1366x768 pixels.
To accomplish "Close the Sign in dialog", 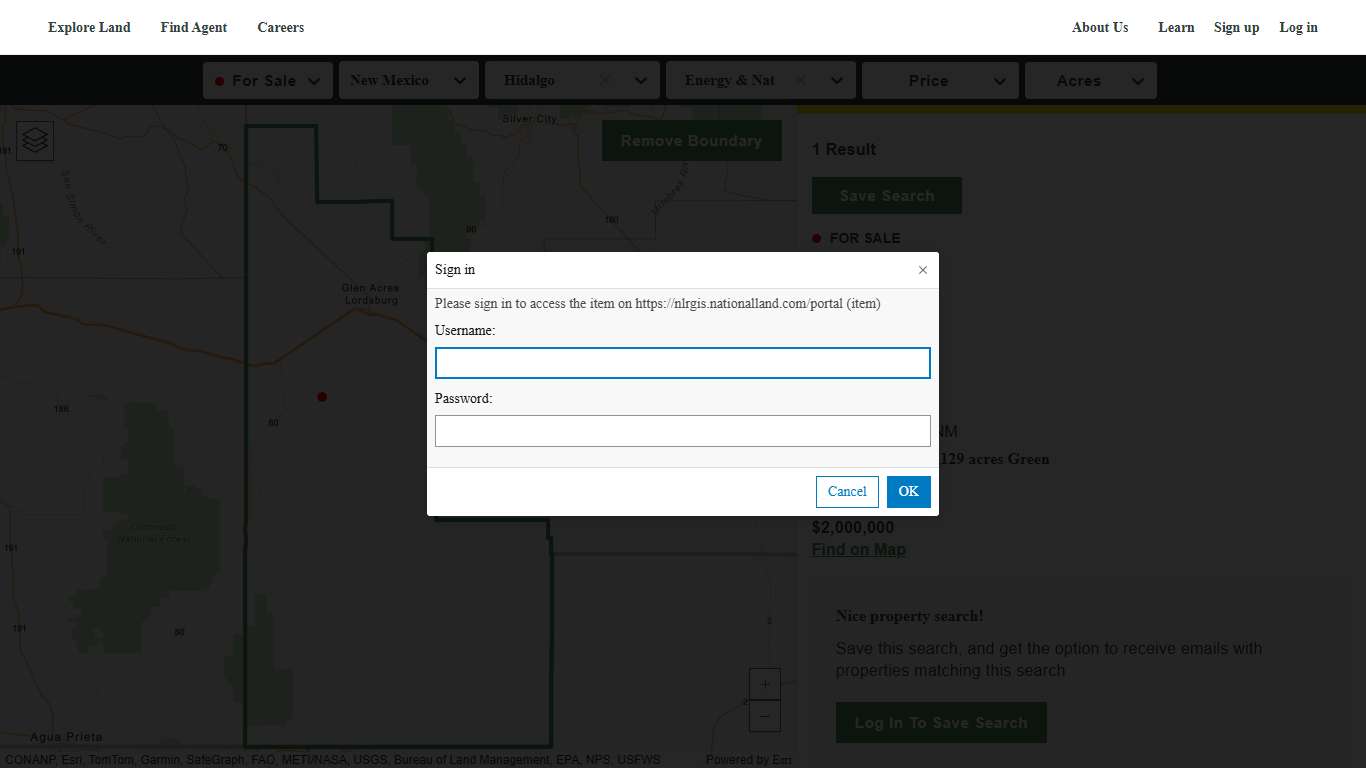I will pyautogui.click(x=922, y=270).
